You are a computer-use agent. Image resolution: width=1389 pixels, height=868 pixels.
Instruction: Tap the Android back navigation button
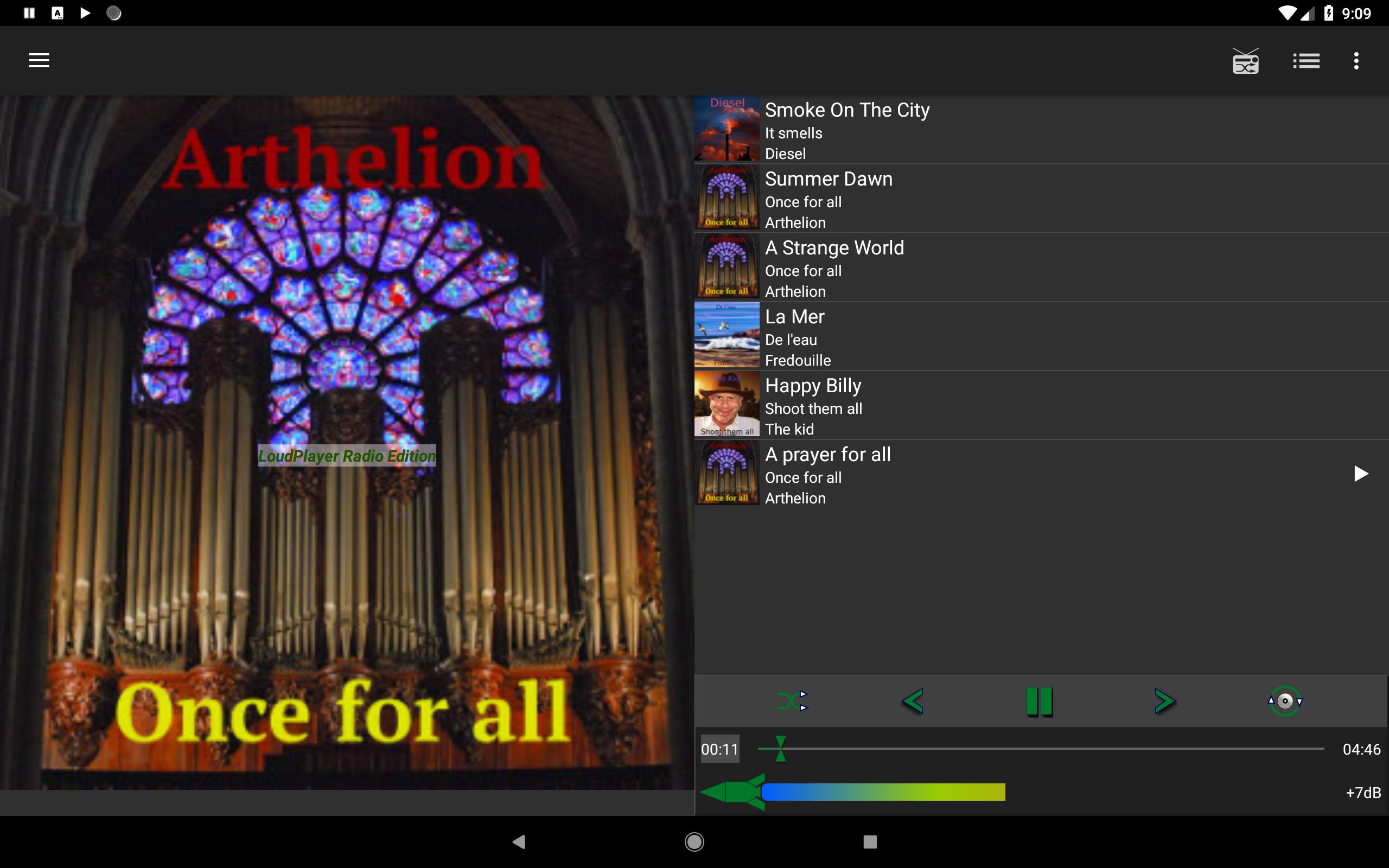519,842
